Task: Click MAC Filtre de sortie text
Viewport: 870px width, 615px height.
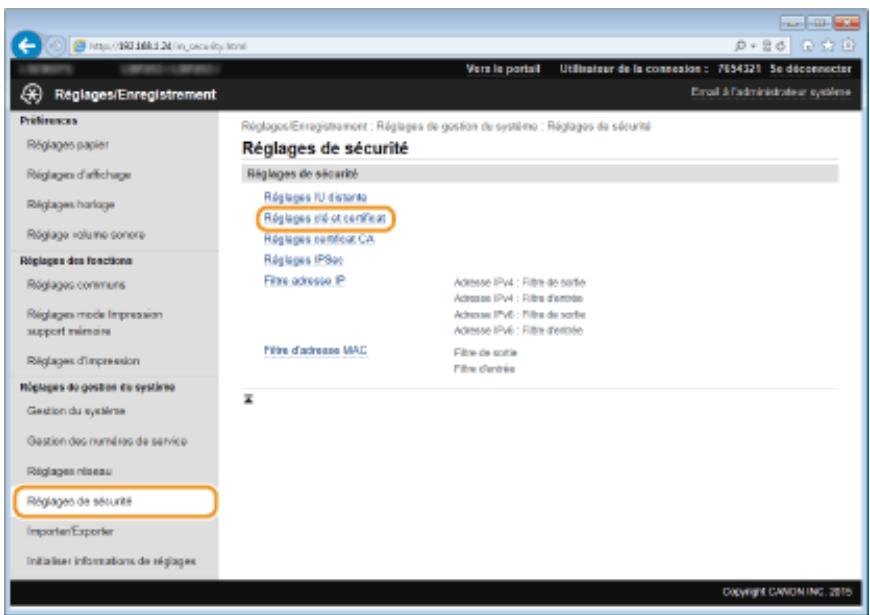Action: click(x=485, y=353)
